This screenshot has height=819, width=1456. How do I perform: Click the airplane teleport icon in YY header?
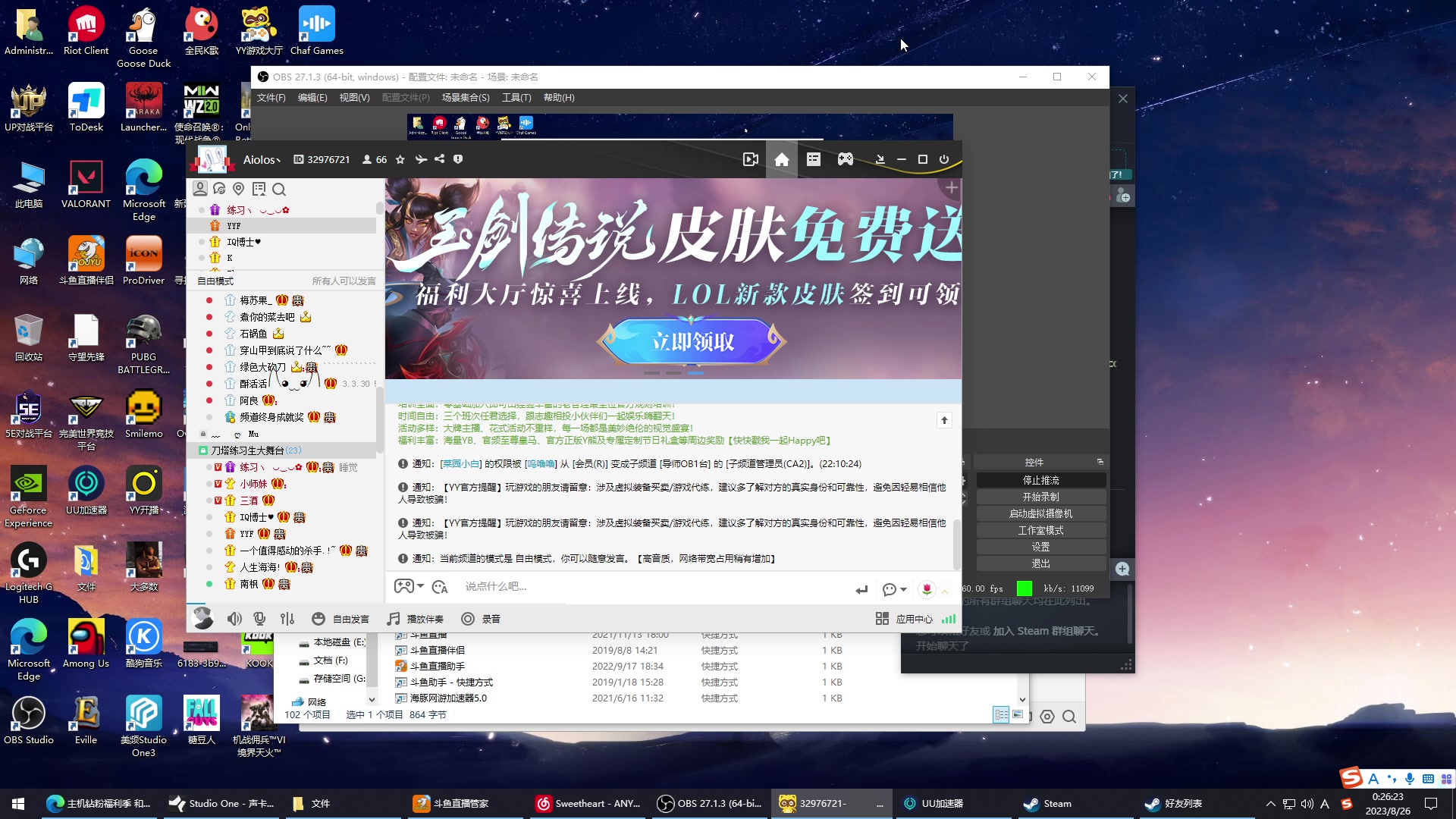tap(421, 160)
